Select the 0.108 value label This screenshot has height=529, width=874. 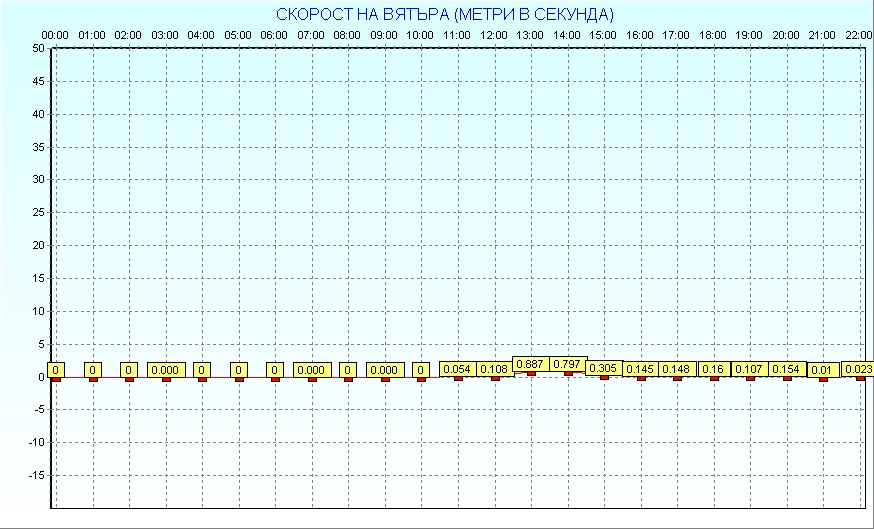(x=494, y=370)
